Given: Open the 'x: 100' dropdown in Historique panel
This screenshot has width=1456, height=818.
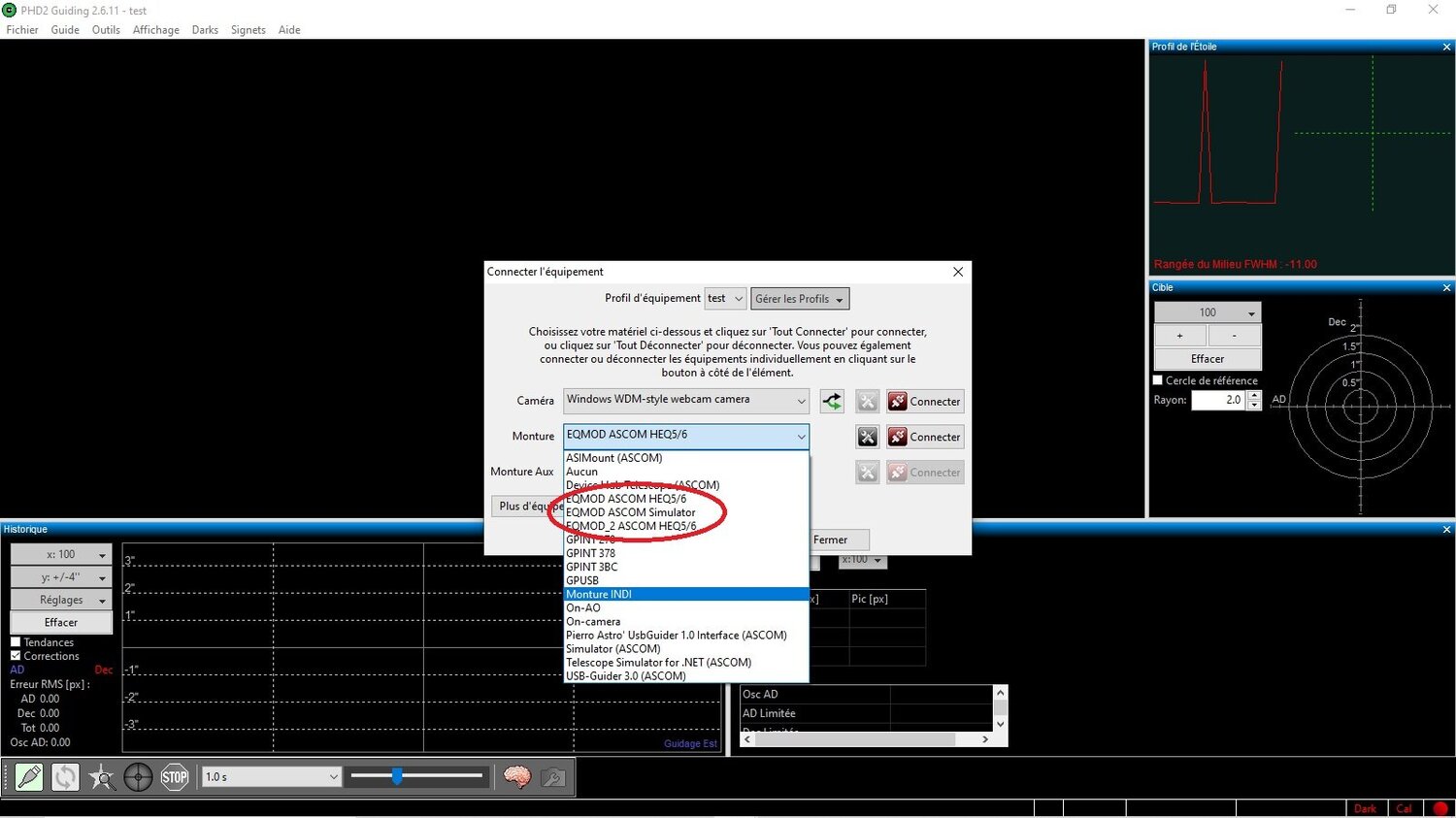Looking at the screenshot, I should click(x=61, y=554).
